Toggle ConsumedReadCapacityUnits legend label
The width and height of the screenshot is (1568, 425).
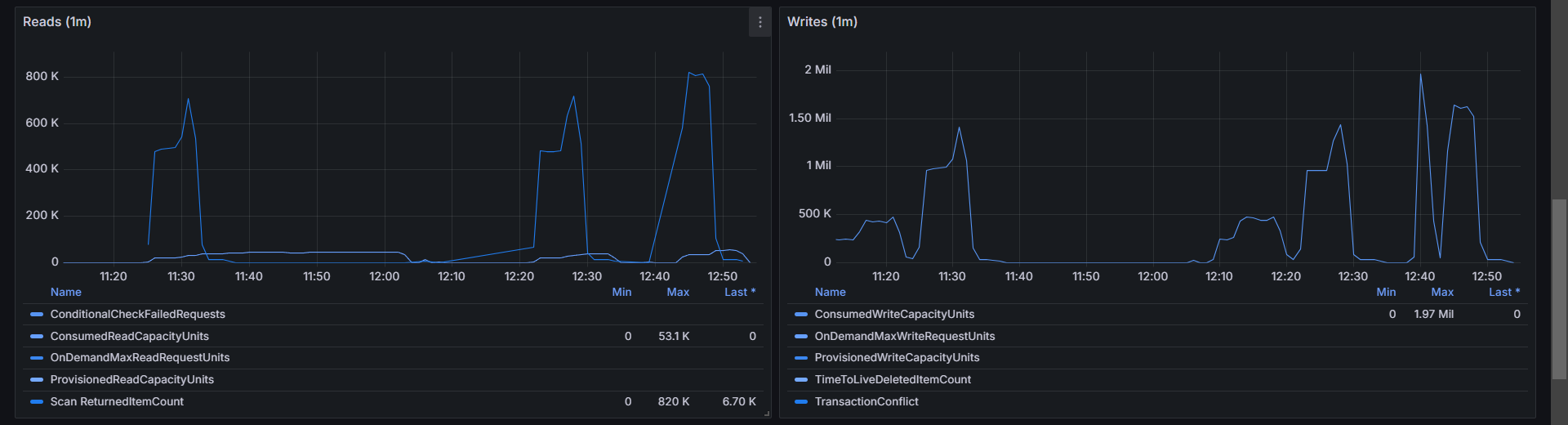click(x=129, y=336)
